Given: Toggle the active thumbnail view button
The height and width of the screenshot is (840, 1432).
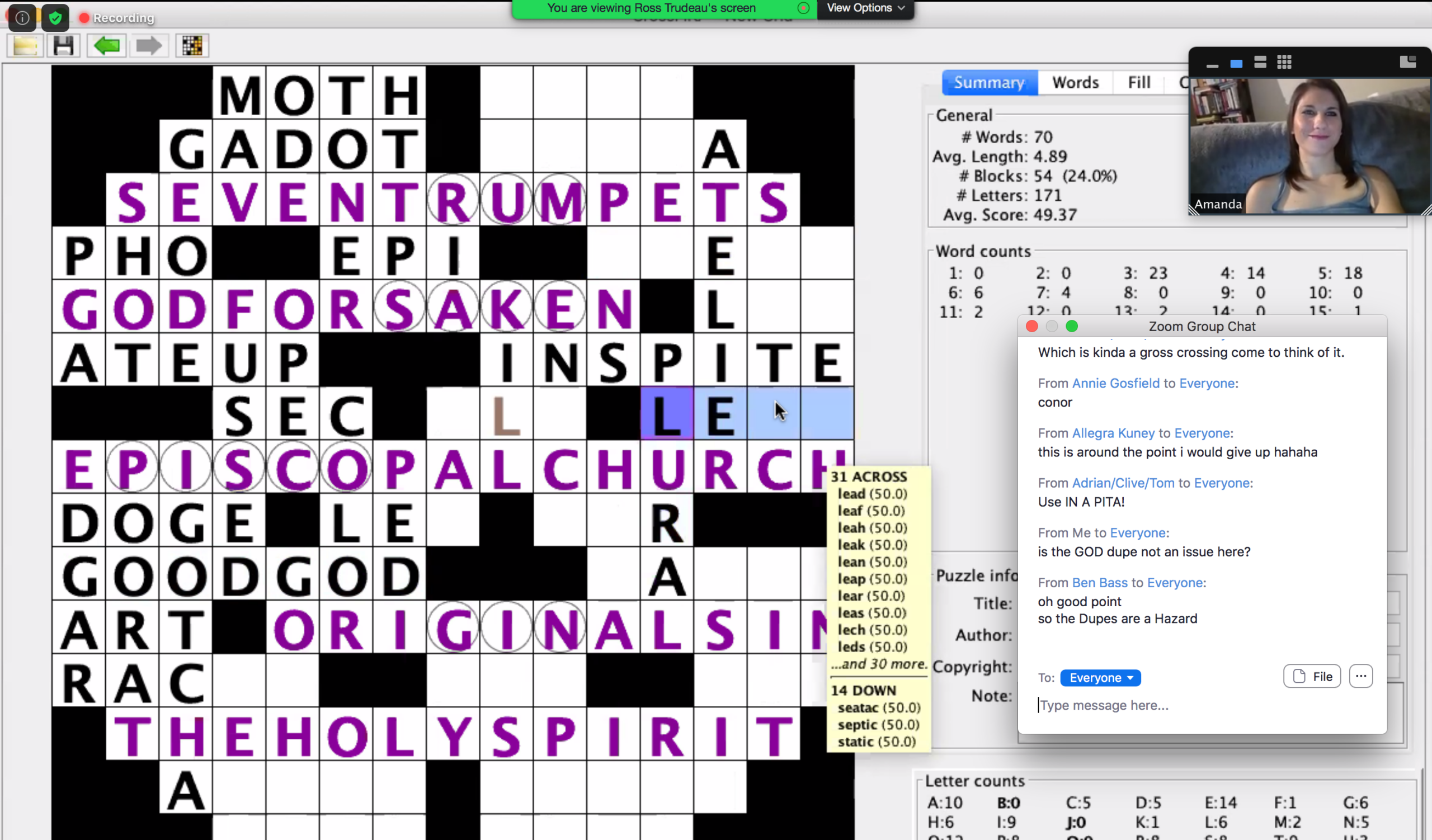Looking at the screenshot, I should 1236,64.
